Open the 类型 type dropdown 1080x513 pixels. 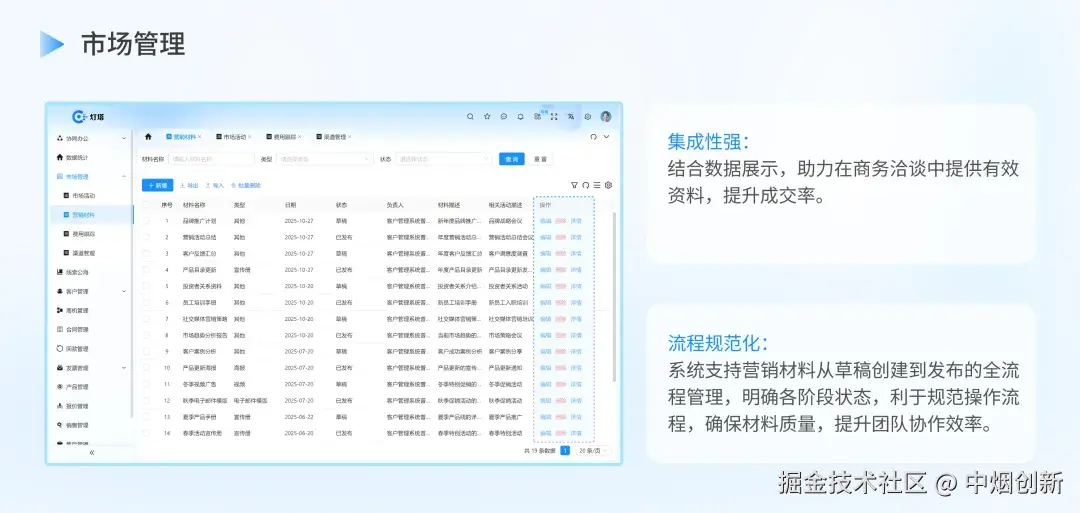[324, 159]
